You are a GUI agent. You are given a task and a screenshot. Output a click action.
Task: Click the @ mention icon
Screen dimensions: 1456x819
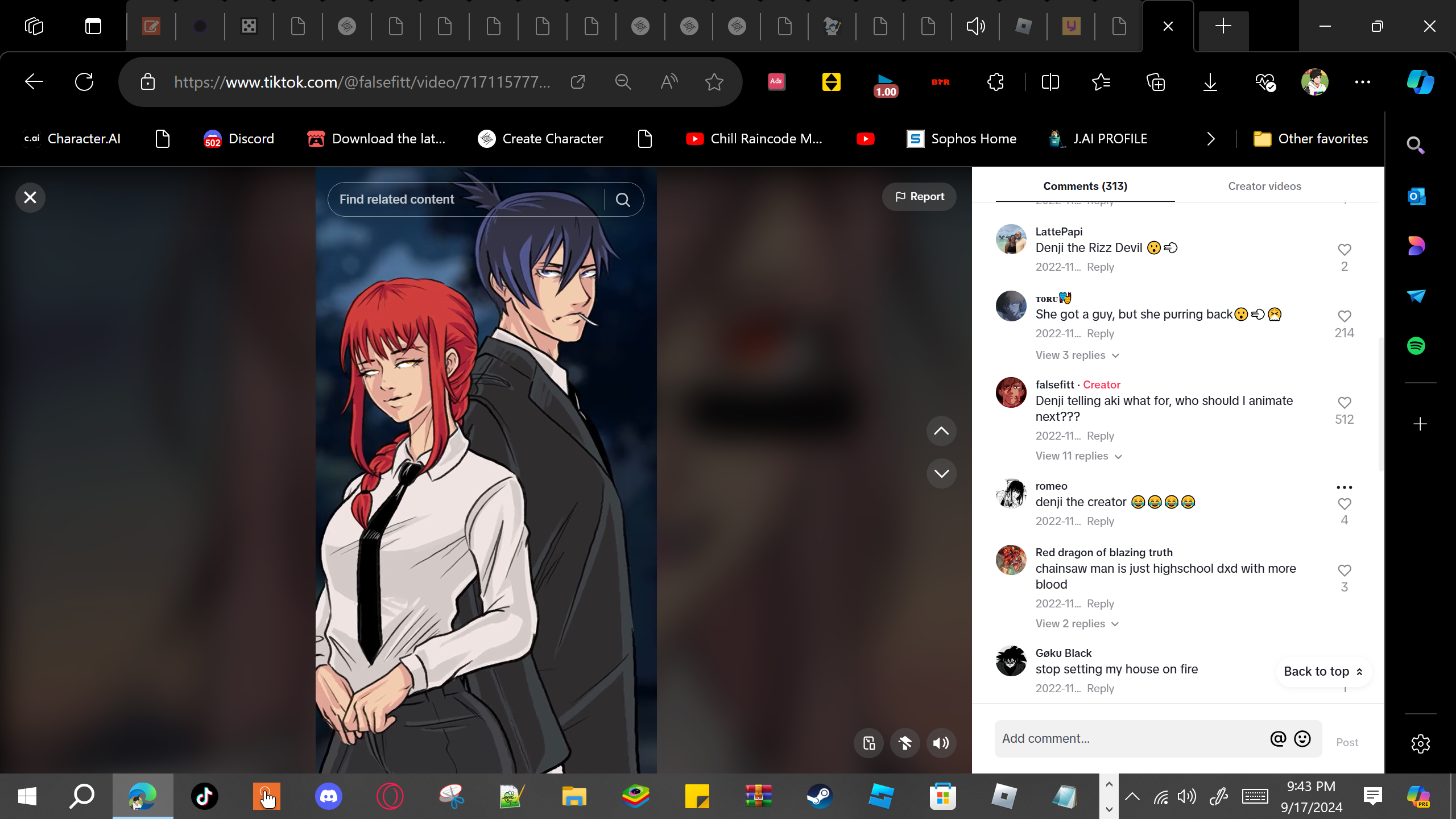pyautogui.click(x=1278, y=738)
